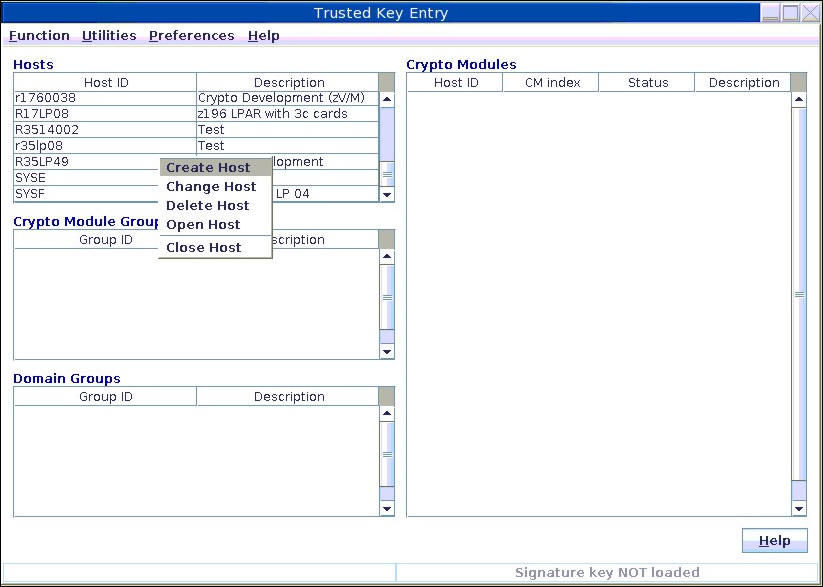Click Status column header in Crypto Modules
Screen dimensions: 823x587
pyautogui.click(x=647, y=82)
